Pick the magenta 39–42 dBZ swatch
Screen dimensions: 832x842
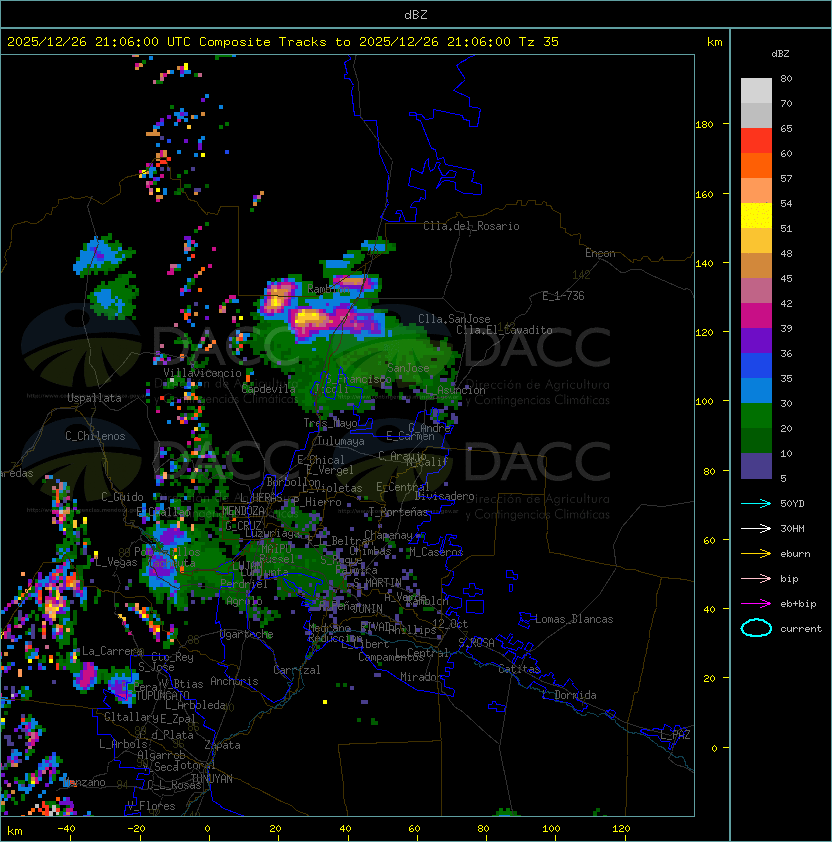coord(756,316)
